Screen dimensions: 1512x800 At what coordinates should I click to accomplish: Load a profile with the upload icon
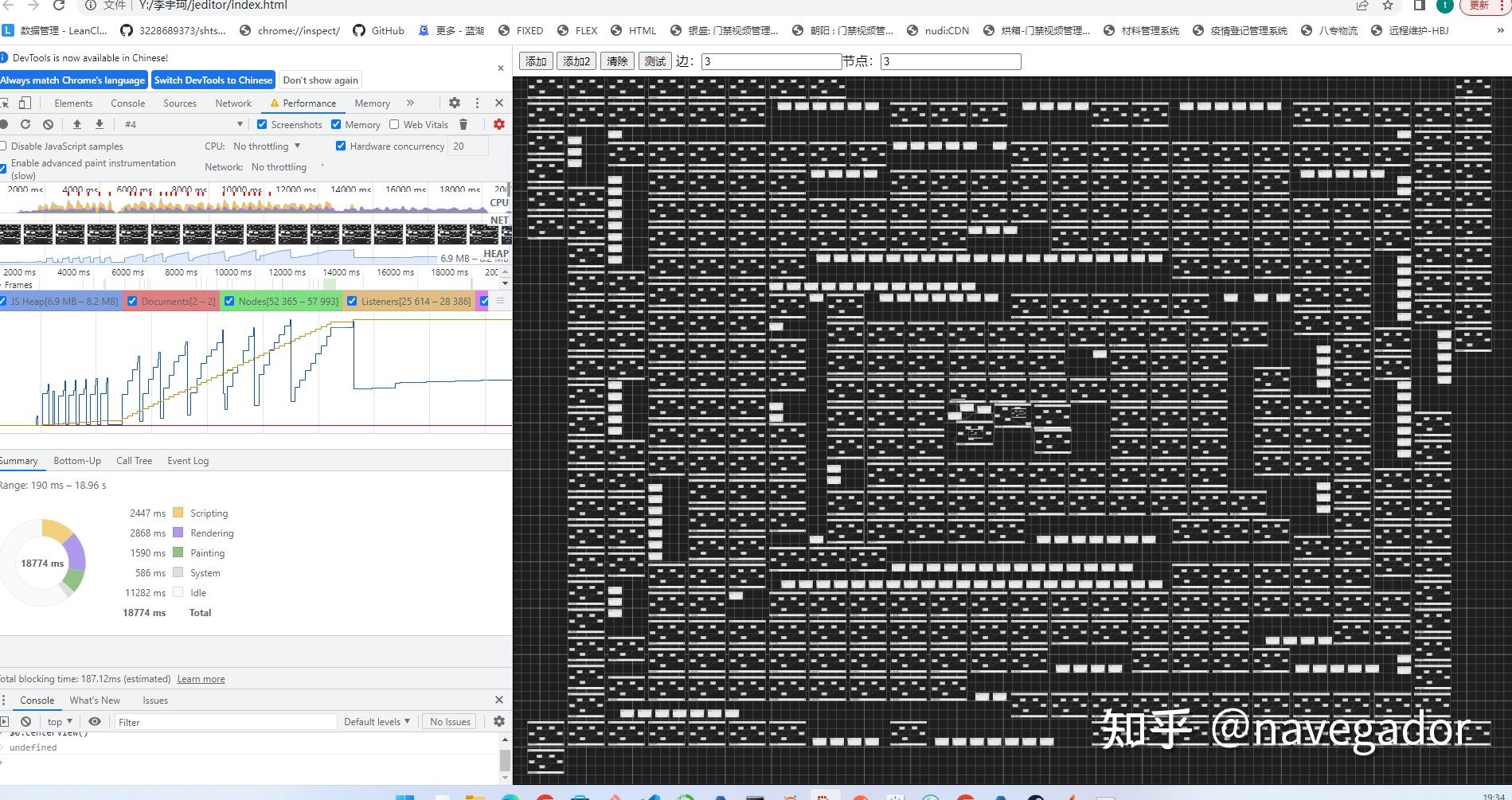77,124
